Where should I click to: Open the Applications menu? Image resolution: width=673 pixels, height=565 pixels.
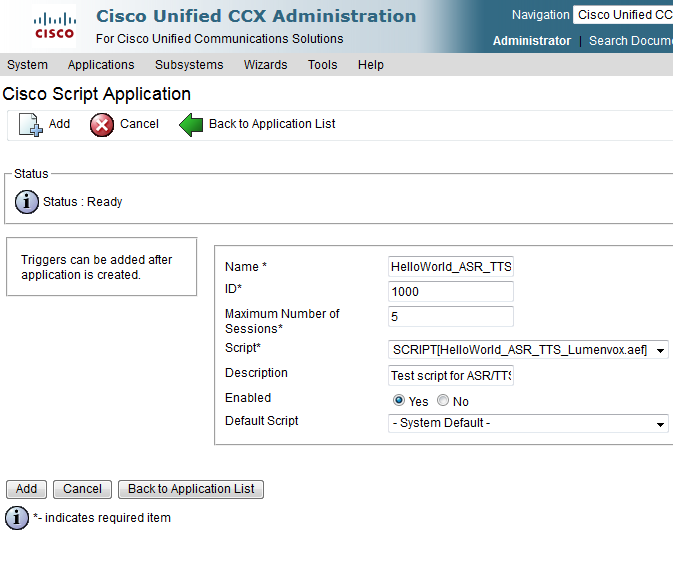pyautogui.click(x=101, y=65)
